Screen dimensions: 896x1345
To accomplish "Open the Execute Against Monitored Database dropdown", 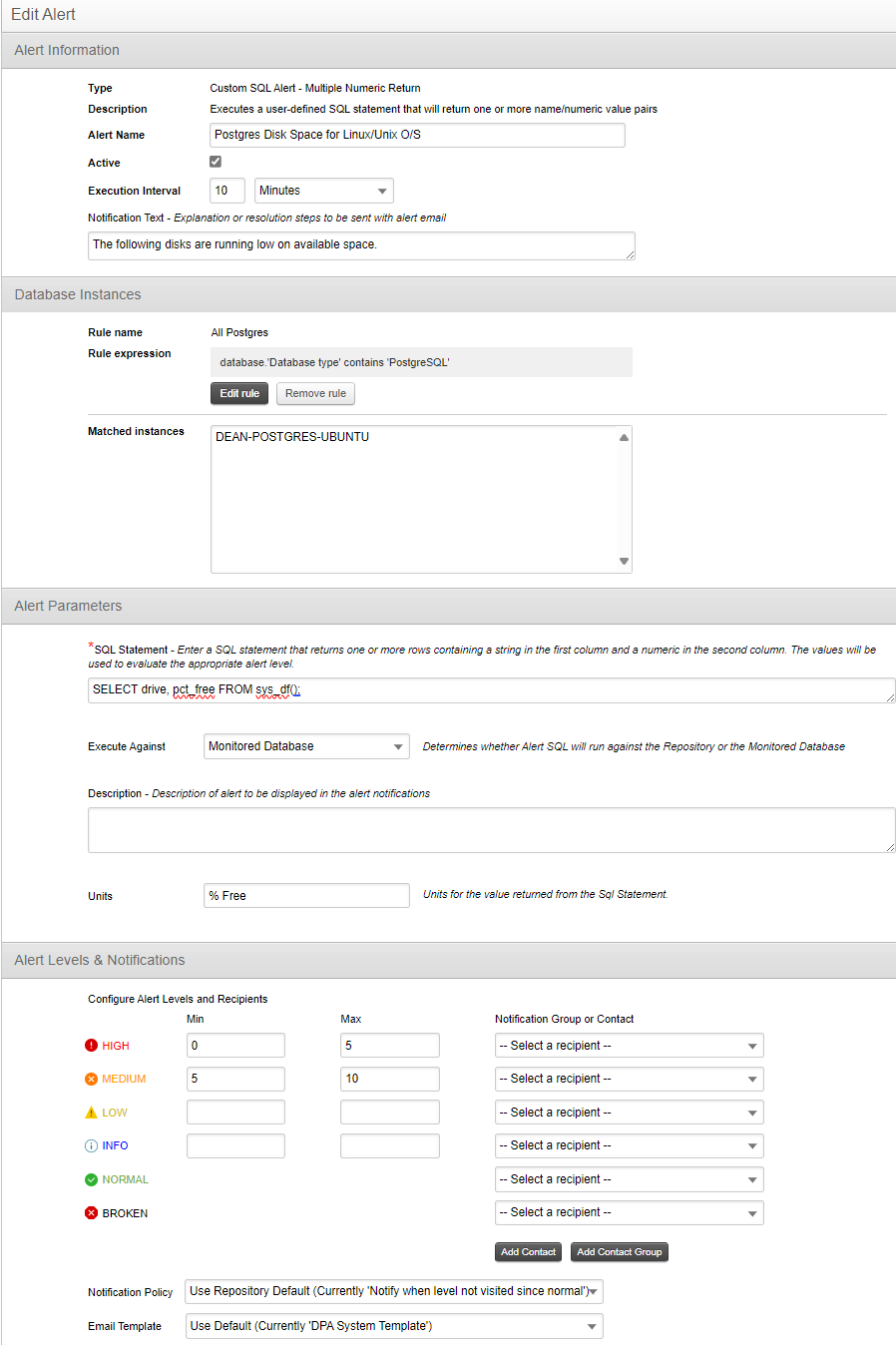I will tap(307, 746).
